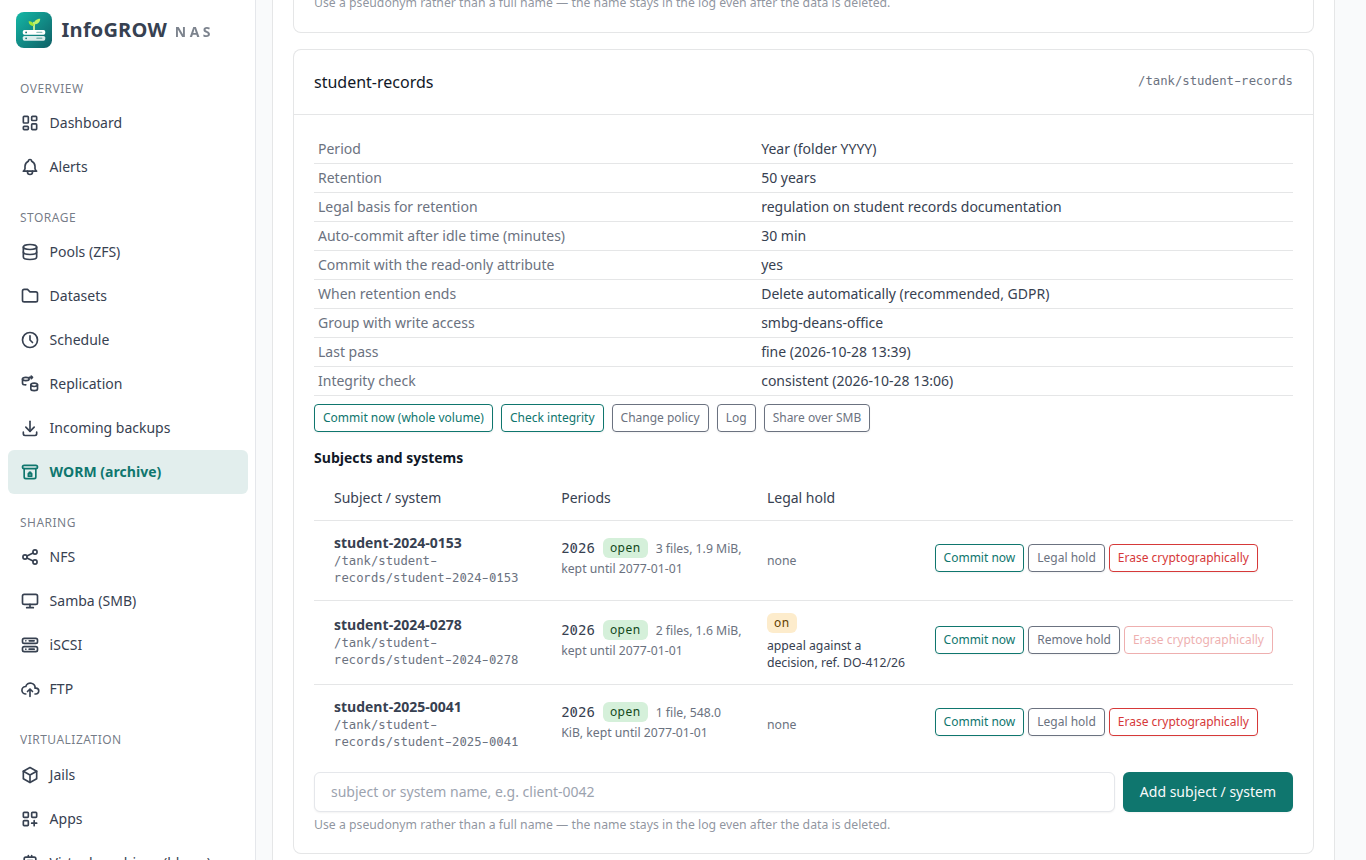This screenshot has width=1366, height=860.
Task: Remove hold on student-2024-0278
Action: pos(1074,640)
